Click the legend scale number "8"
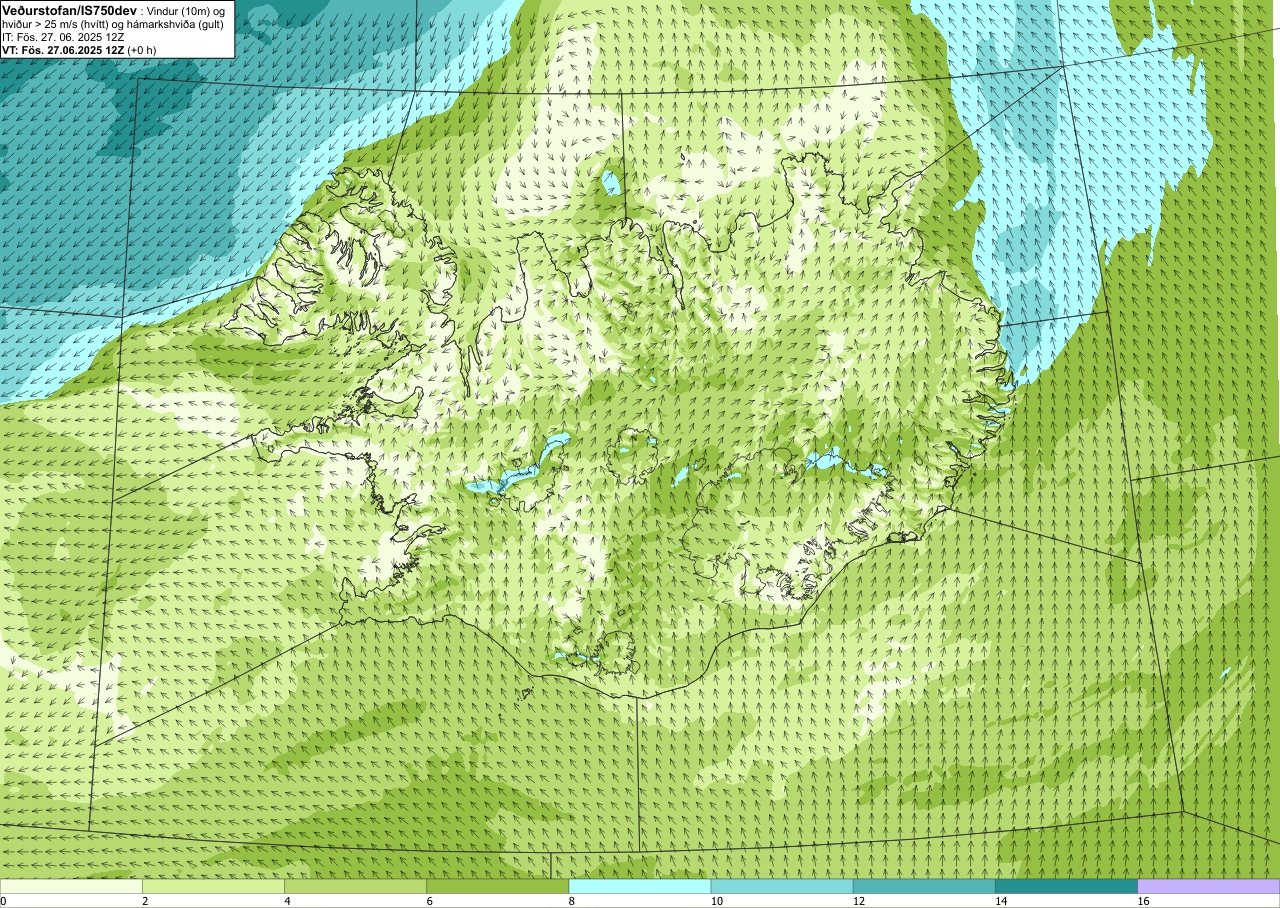This screenshot has width=1280, height=908. (572, 901)
